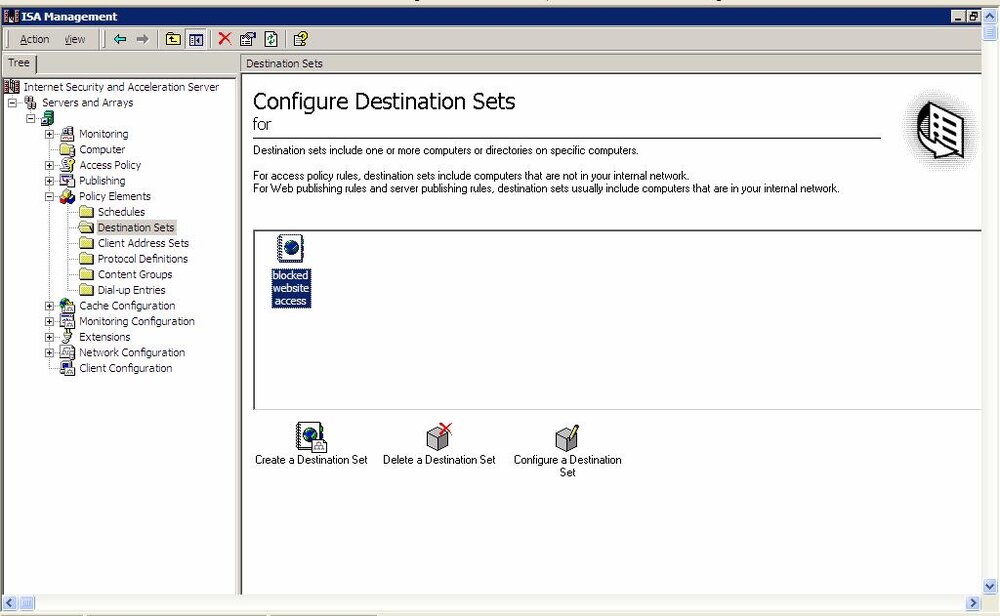The height and width of the screenshot is (616, 1000).
Task: Toggle the Show/Hide console tree icon
Action: [196, 40]
